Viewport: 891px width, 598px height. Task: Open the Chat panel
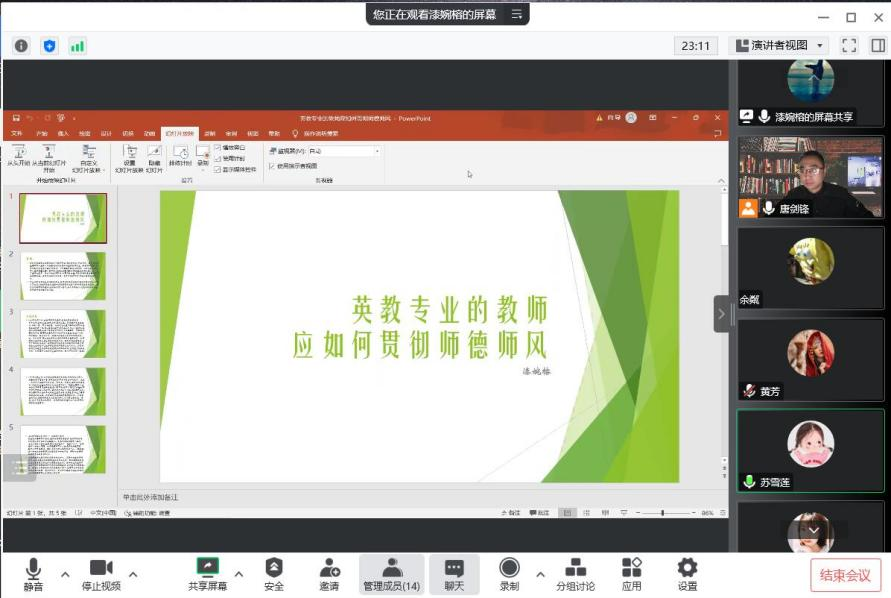(x=454, y=568)
